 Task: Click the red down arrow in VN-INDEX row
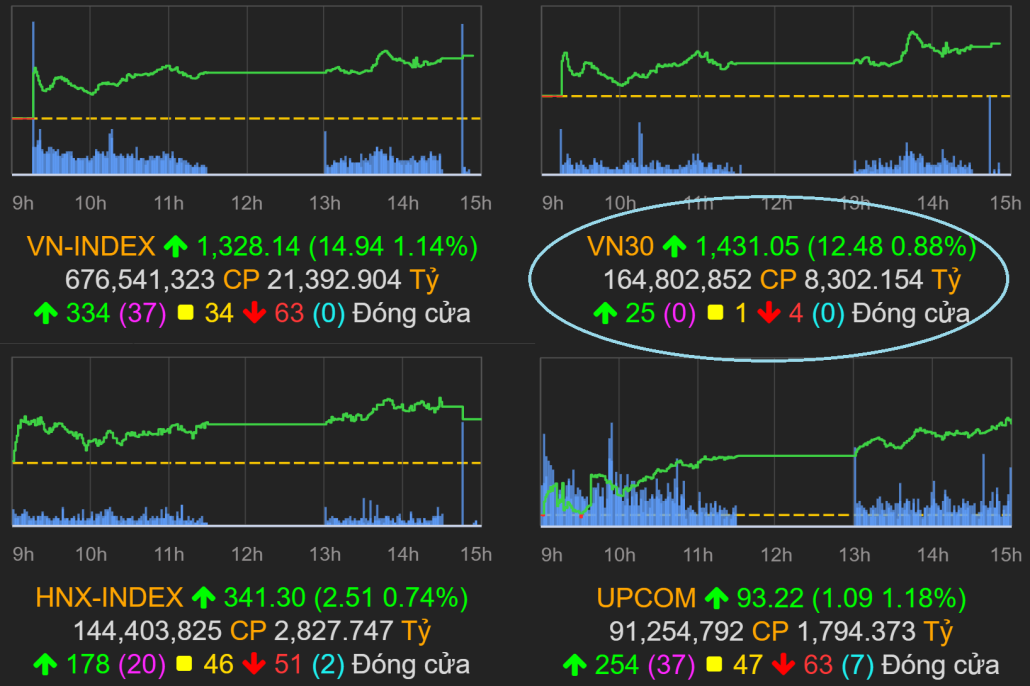click(254, 314)
